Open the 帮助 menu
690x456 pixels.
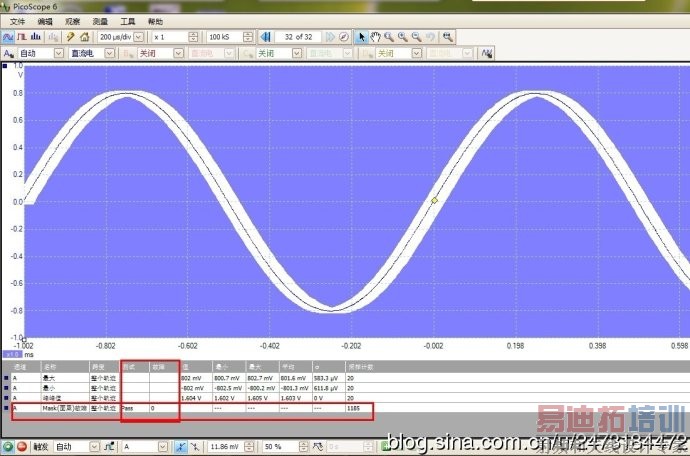(155, 22)
